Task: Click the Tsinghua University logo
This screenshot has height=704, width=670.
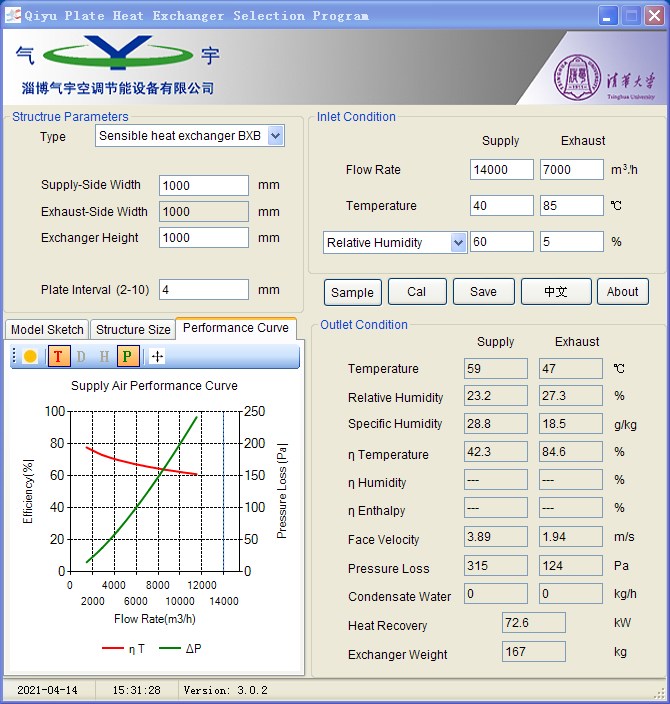Action: point(605,76)
